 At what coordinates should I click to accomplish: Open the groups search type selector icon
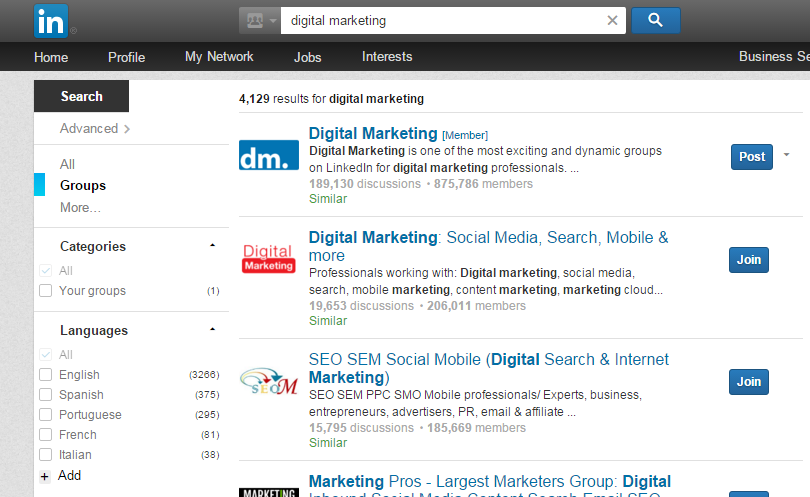pyautogui.click(x=259, y=20)
